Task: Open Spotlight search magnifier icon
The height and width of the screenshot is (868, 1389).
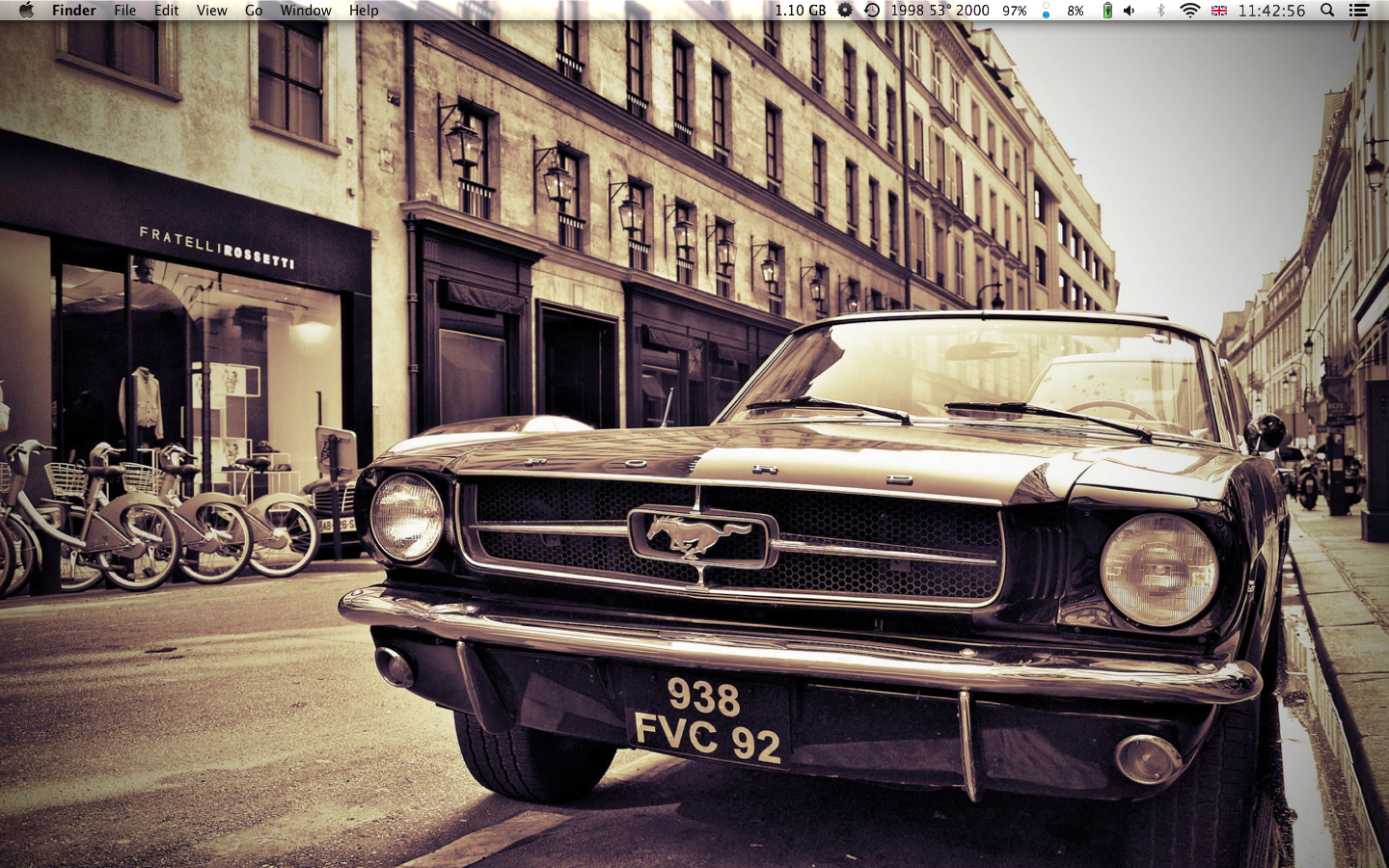Action: [x=1327, y=10]
